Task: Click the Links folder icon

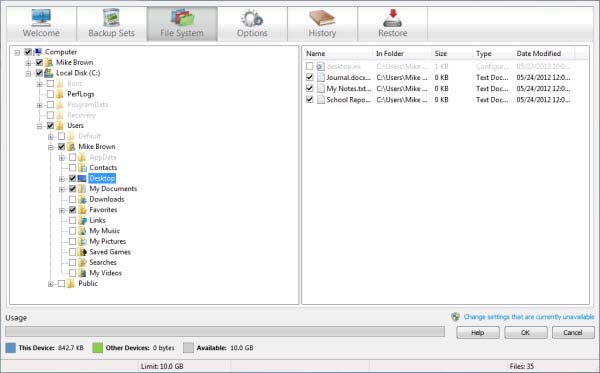Action: coord(82,220)
